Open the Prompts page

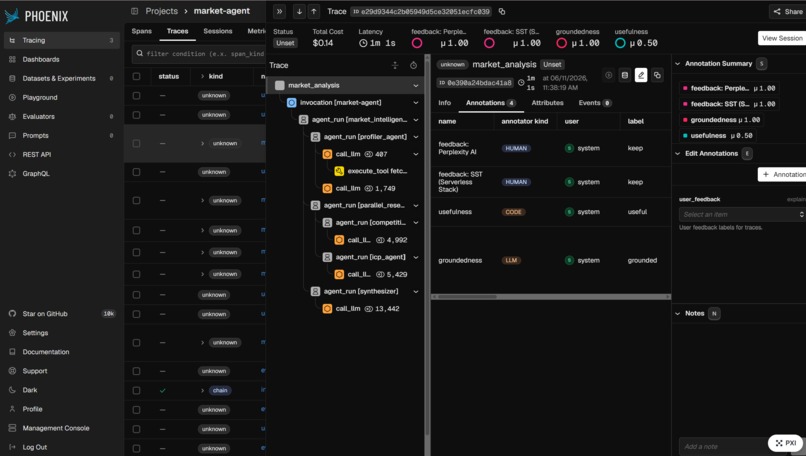tap(62, 135)
